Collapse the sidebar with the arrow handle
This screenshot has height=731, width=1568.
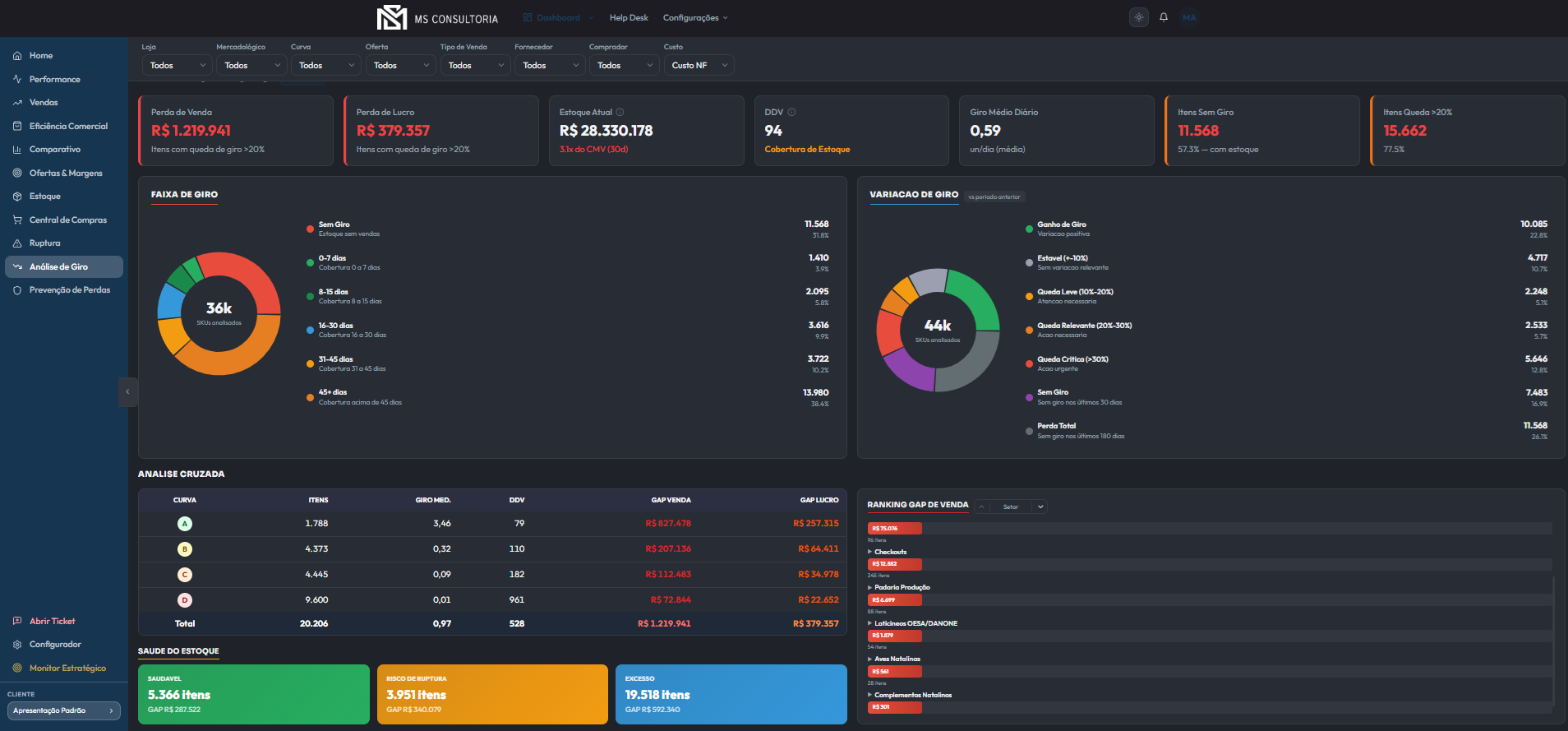click(127, 392)
